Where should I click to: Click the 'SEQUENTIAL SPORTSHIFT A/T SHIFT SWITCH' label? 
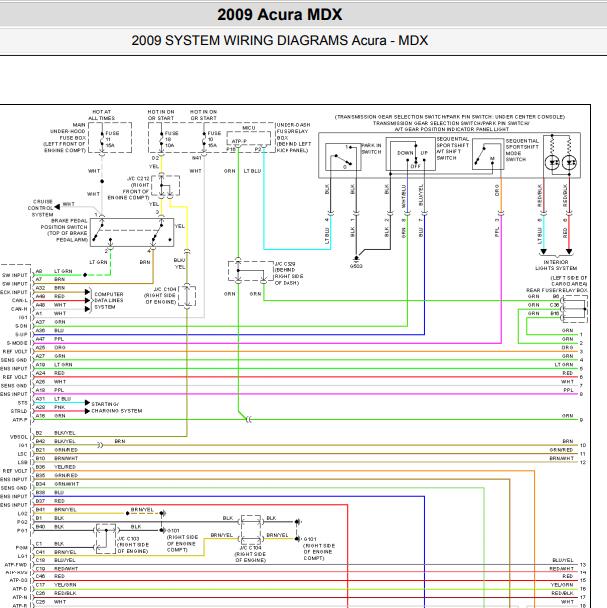(453, 149)
